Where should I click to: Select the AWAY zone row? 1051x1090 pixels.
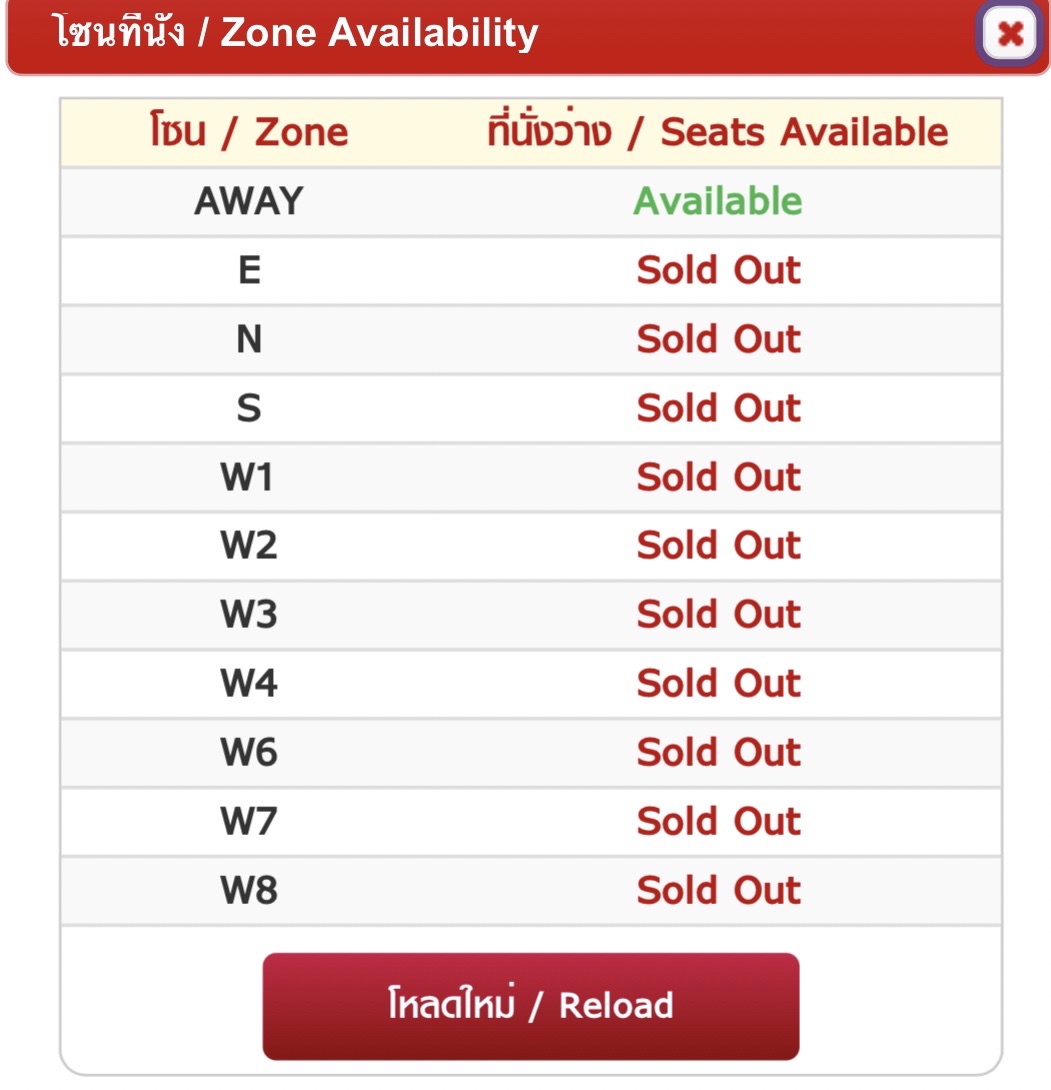pos(531,202)
